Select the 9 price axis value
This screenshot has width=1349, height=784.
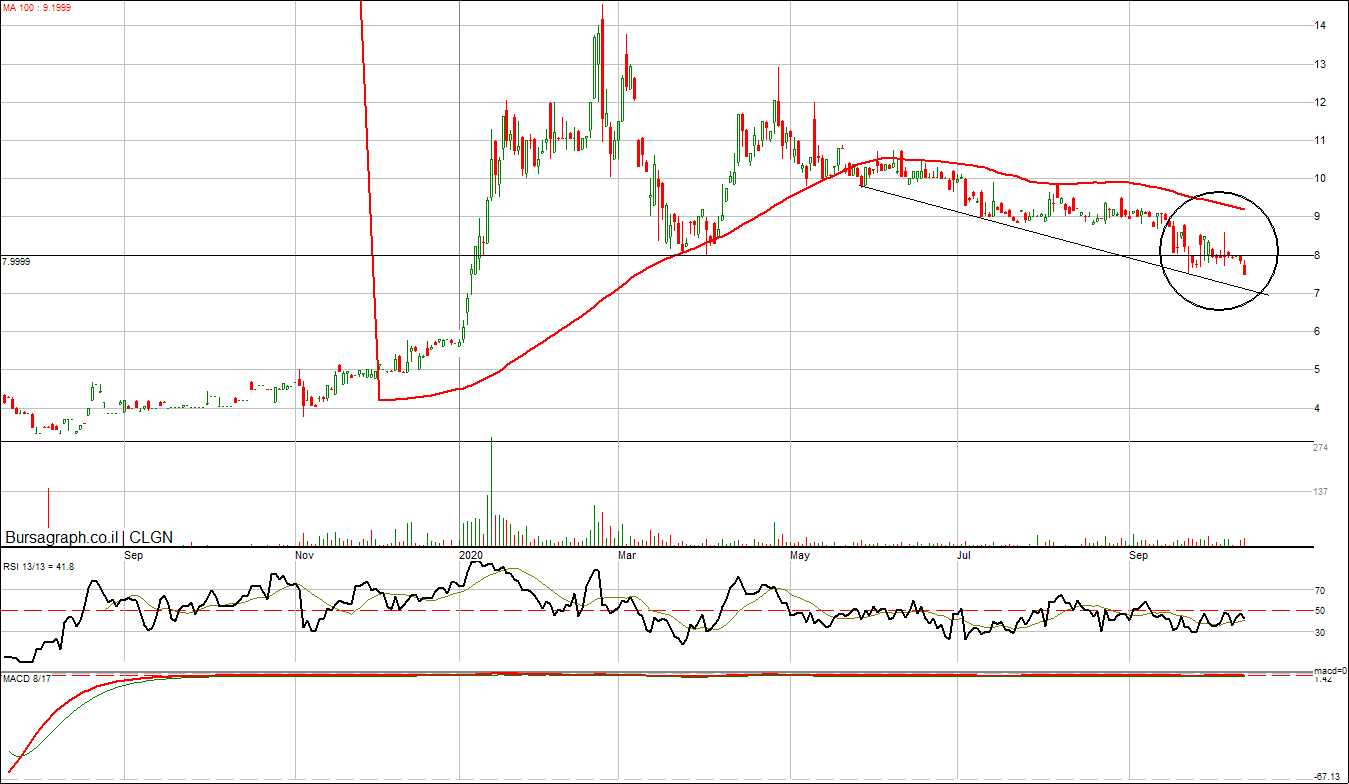[1318, 217]
